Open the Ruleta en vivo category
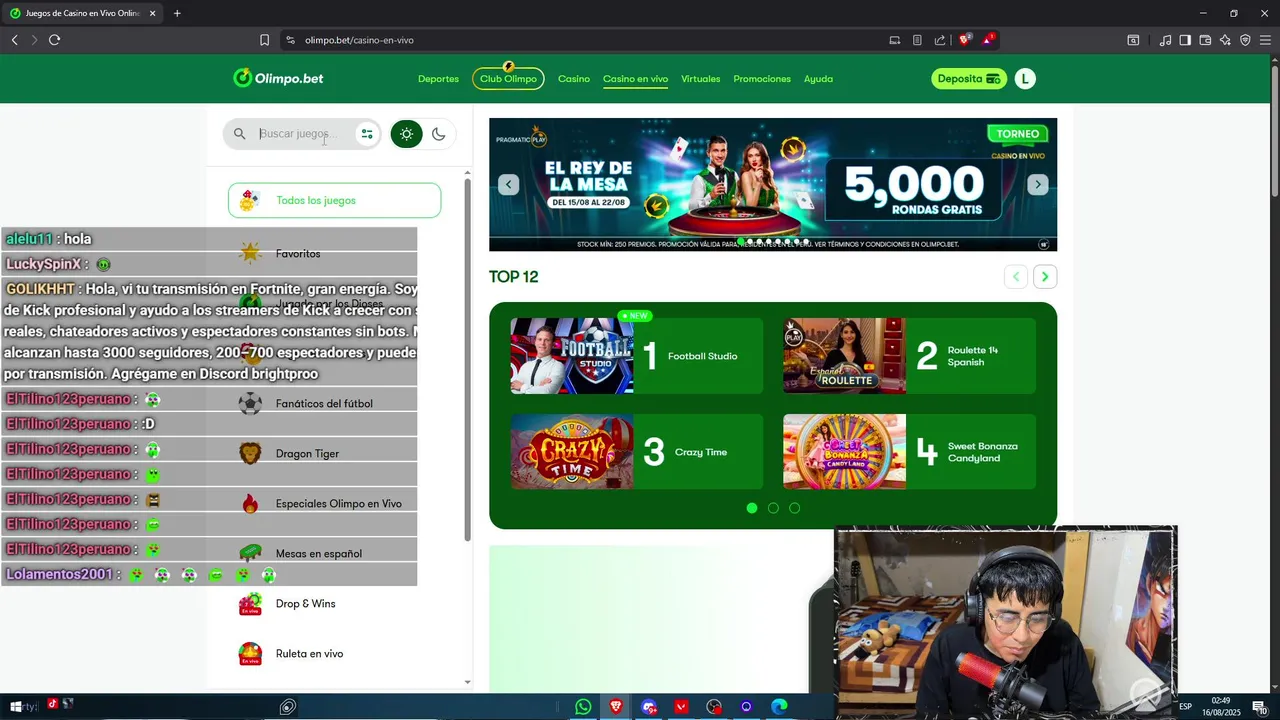 point(309,654)
